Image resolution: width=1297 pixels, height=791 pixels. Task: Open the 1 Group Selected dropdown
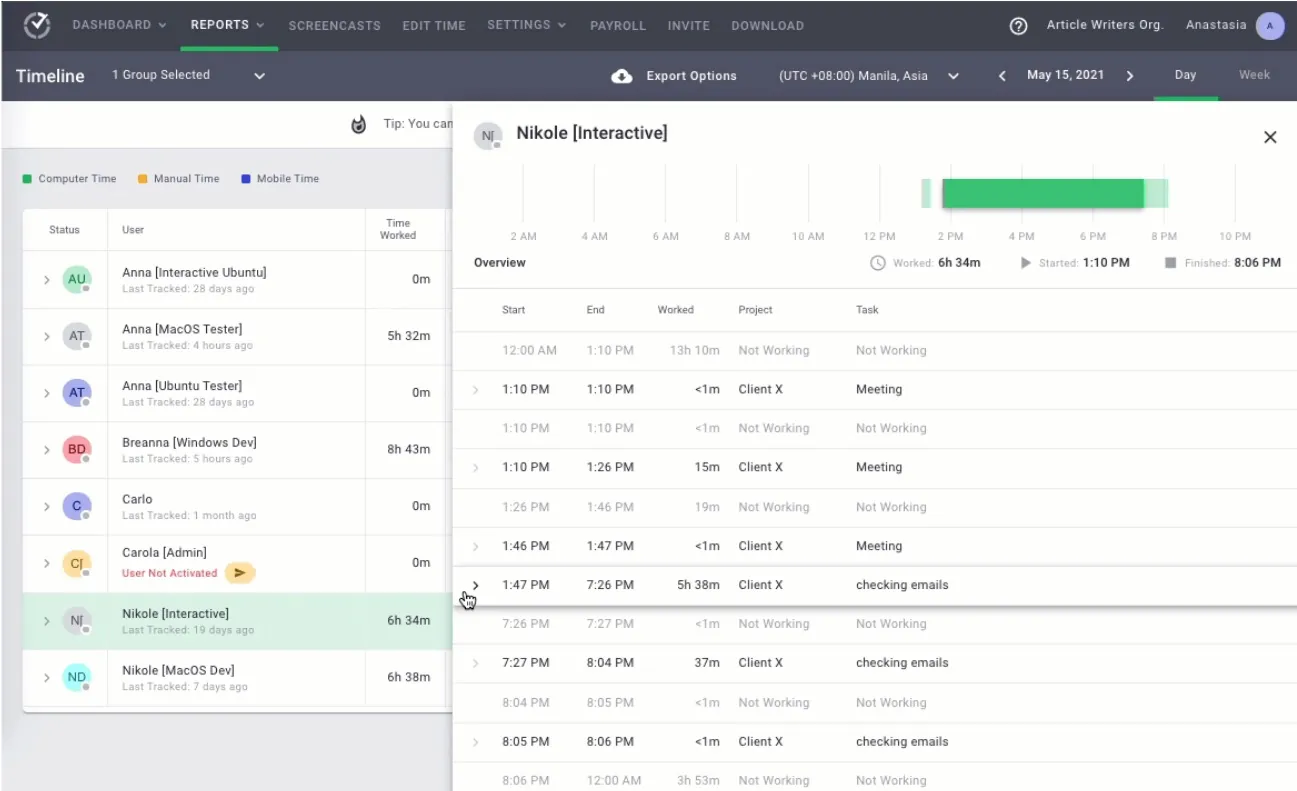189,75
